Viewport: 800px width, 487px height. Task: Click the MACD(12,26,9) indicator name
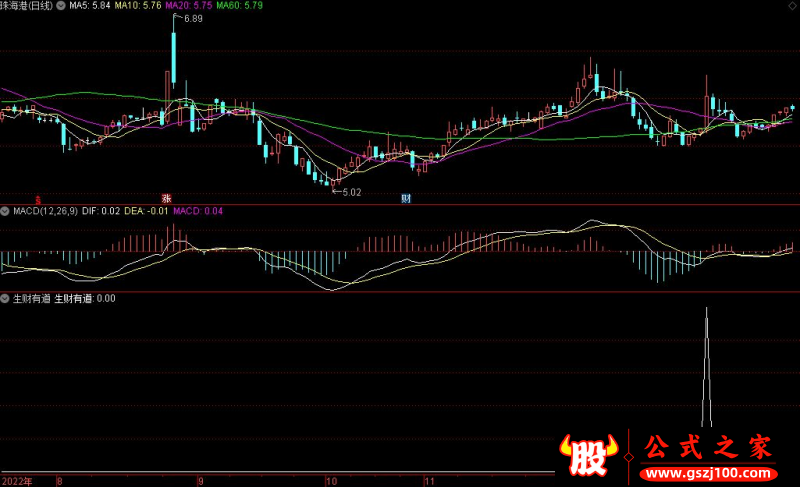point(45,211)
